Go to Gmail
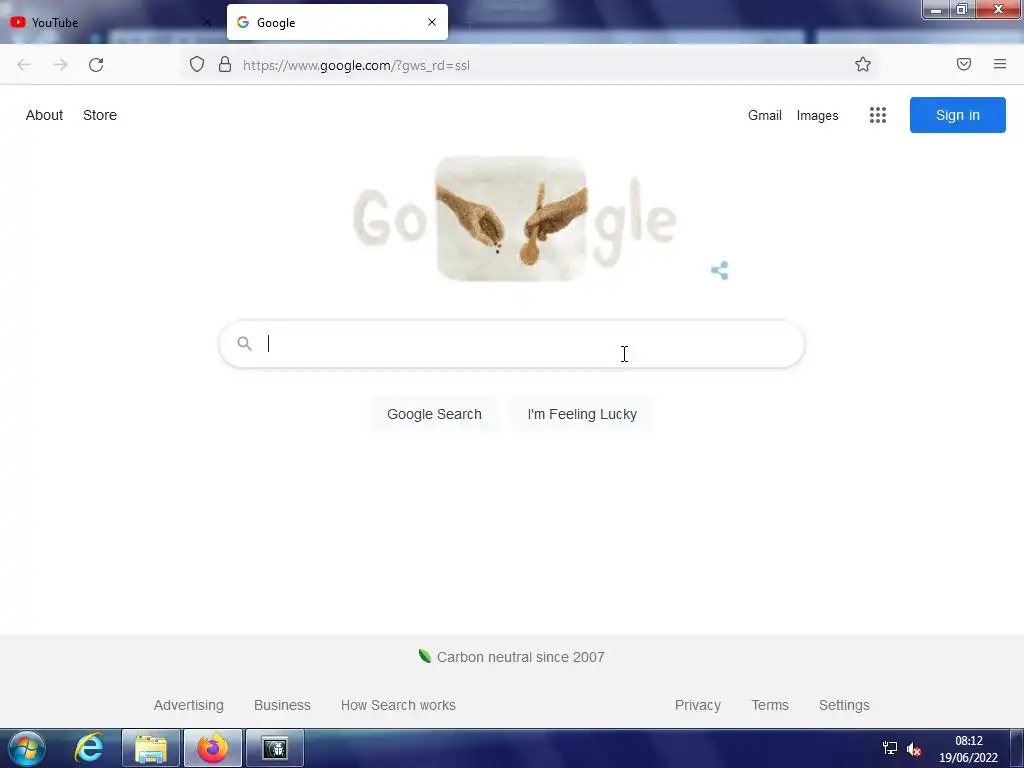The image size is (1024, 768). pyautogui.click(x=765, y=115)
